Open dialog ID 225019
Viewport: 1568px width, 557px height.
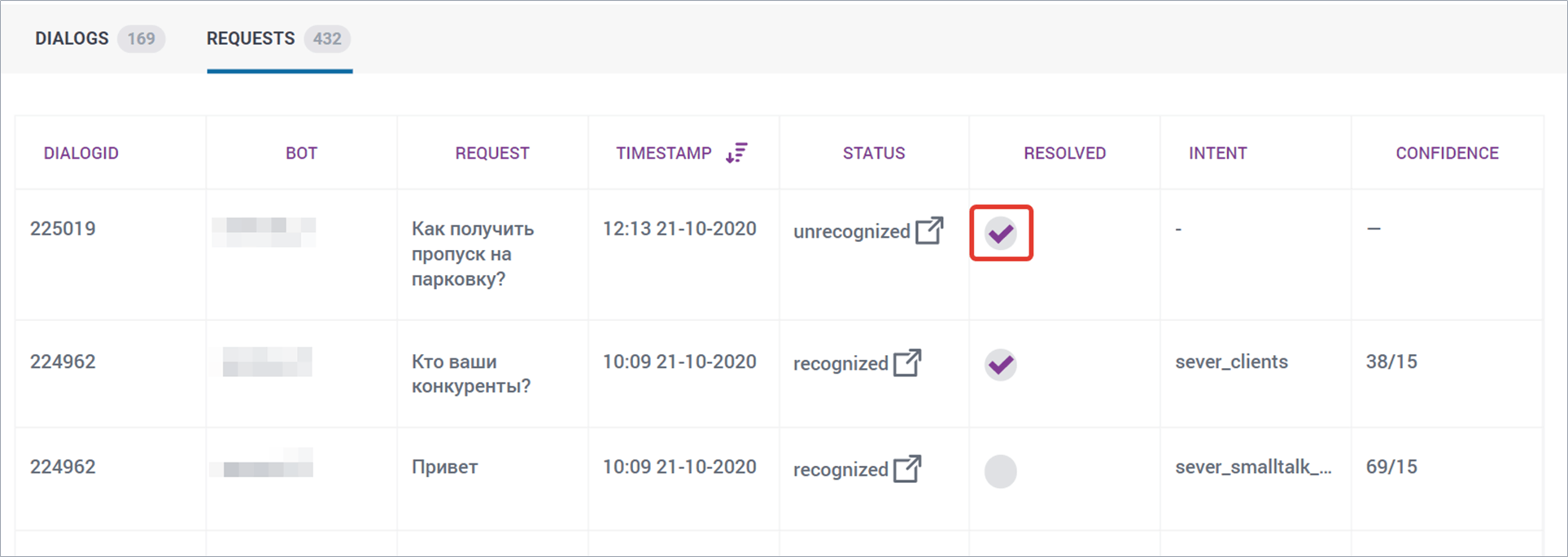coord(63,229)
